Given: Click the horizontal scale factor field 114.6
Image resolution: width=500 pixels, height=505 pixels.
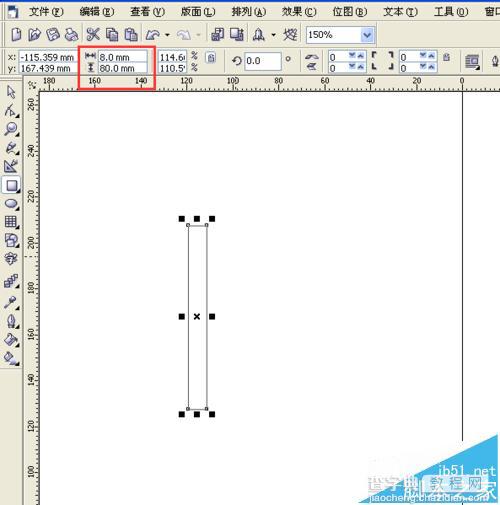Looking at the screenshot, I should pyautogui.click(x=172, y=57).
